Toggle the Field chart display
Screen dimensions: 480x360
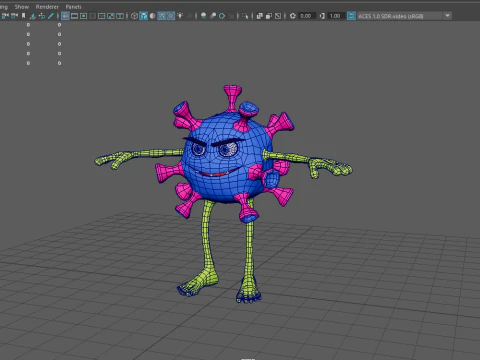coord(102,16)
